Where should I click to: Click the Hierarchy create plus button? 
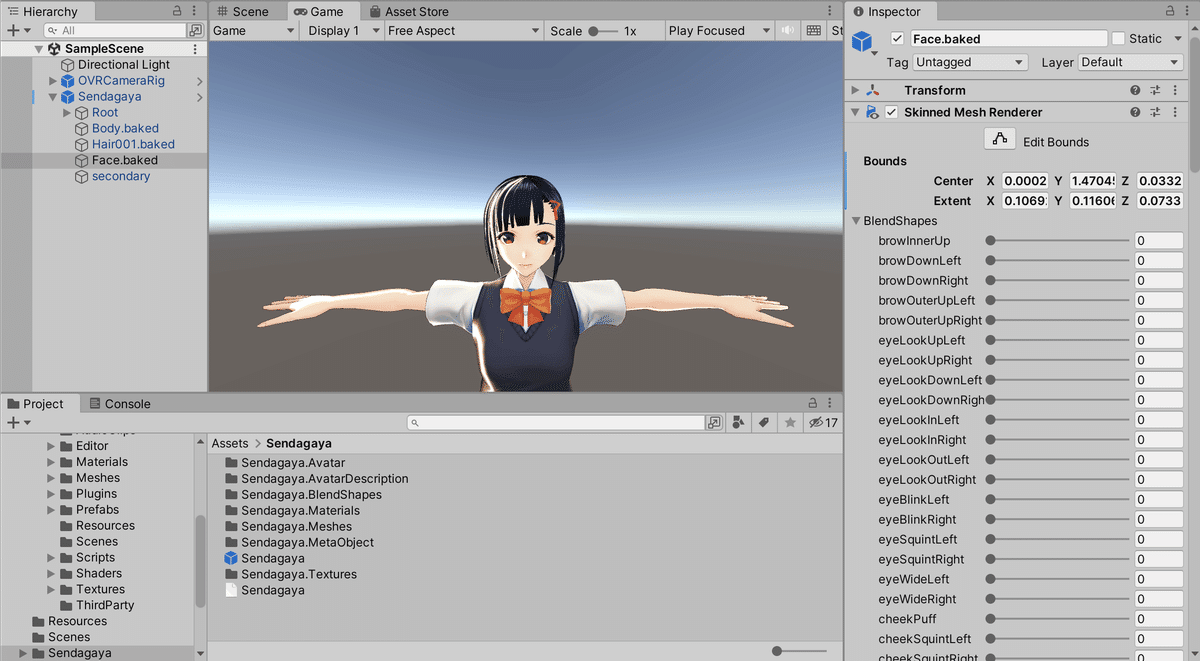[12, 31]
